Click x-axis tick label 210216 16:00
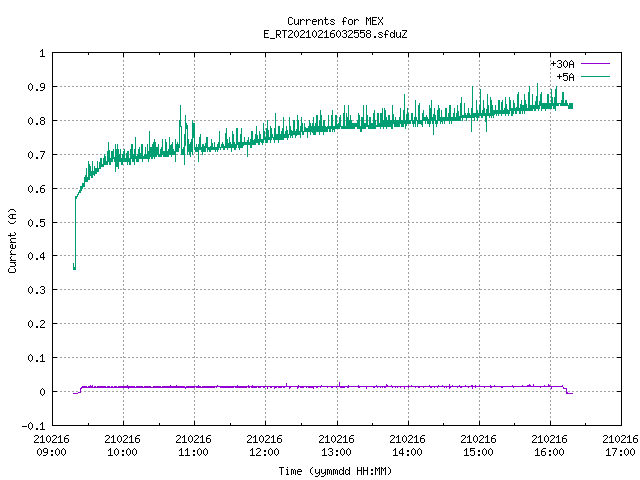Screen dimensions: 640x480 [x=549, y=445]
